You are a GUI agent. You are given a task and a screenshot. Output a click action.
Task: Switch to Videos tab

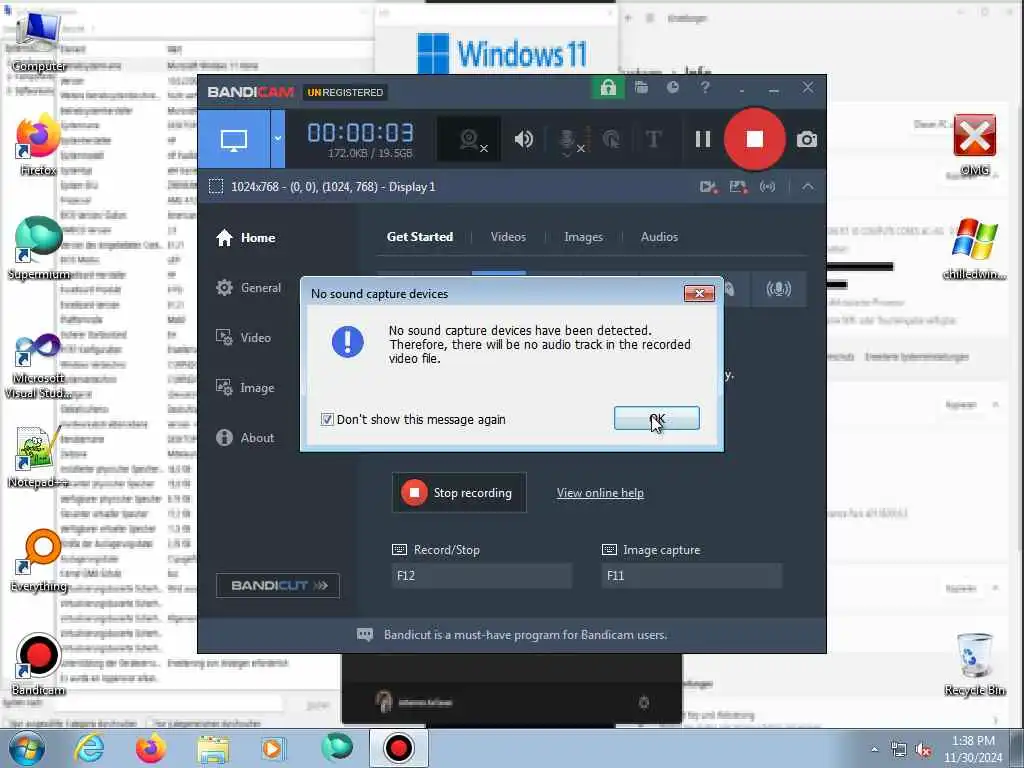point(508,237)
